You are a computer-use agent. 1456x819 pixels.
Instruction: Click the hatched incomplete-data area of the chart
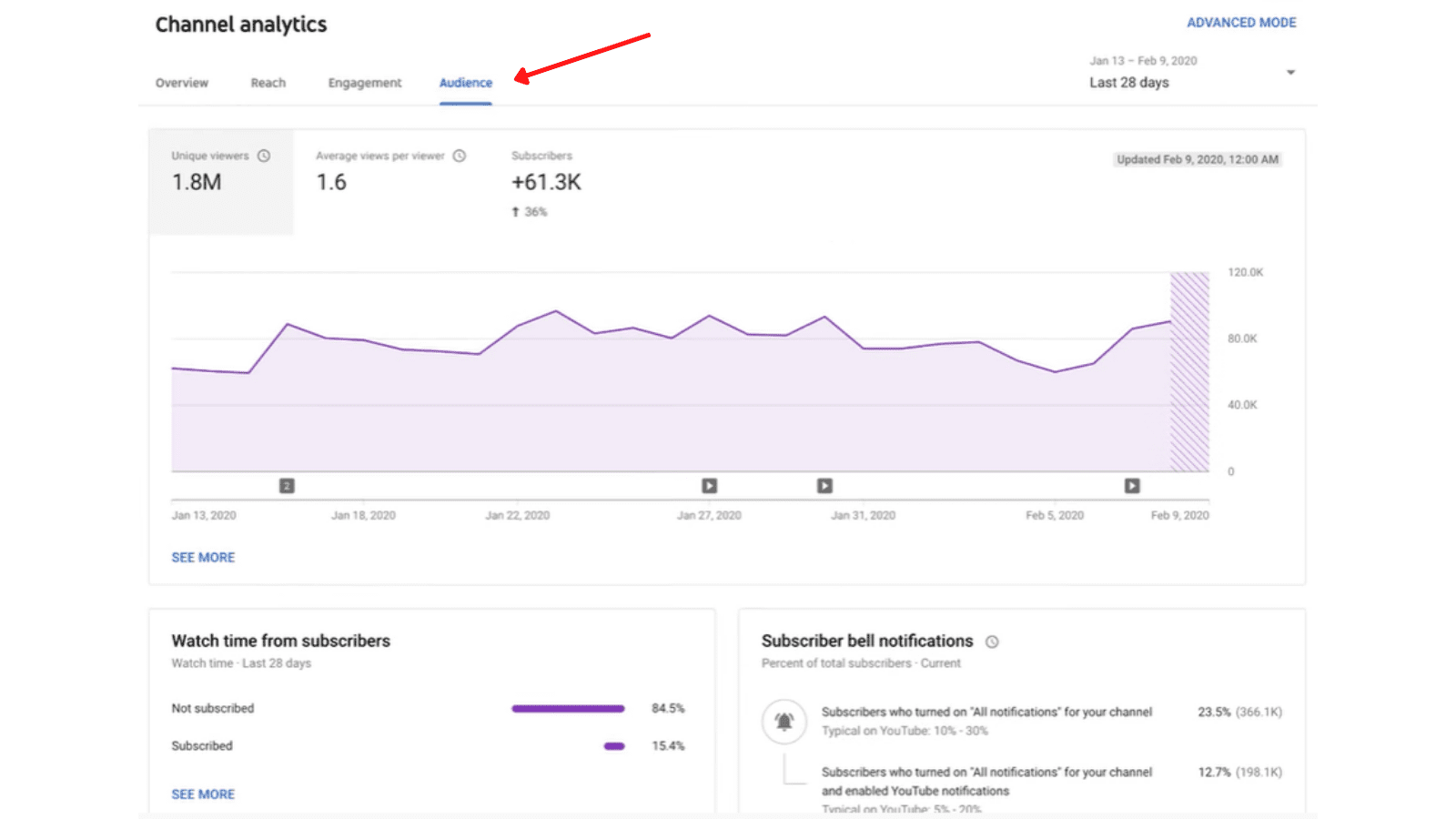pos(1189,371)
